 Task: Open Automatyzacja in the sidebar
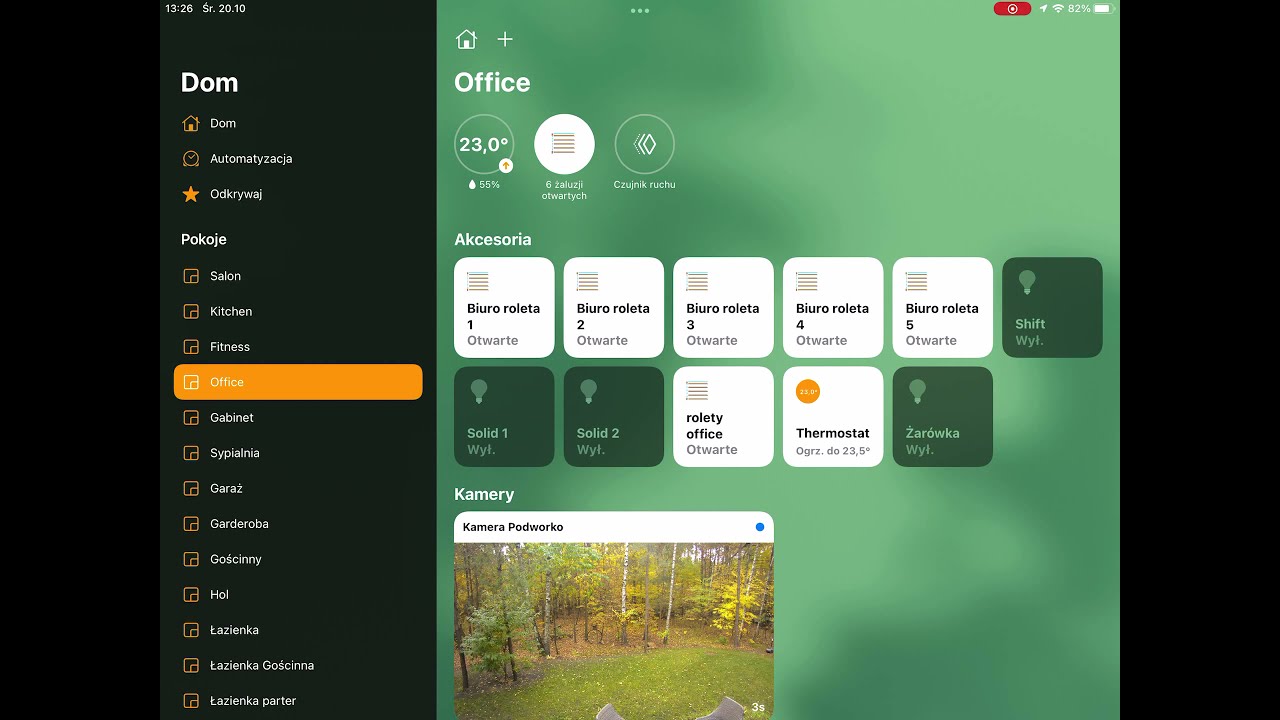(x=298, y=158)
